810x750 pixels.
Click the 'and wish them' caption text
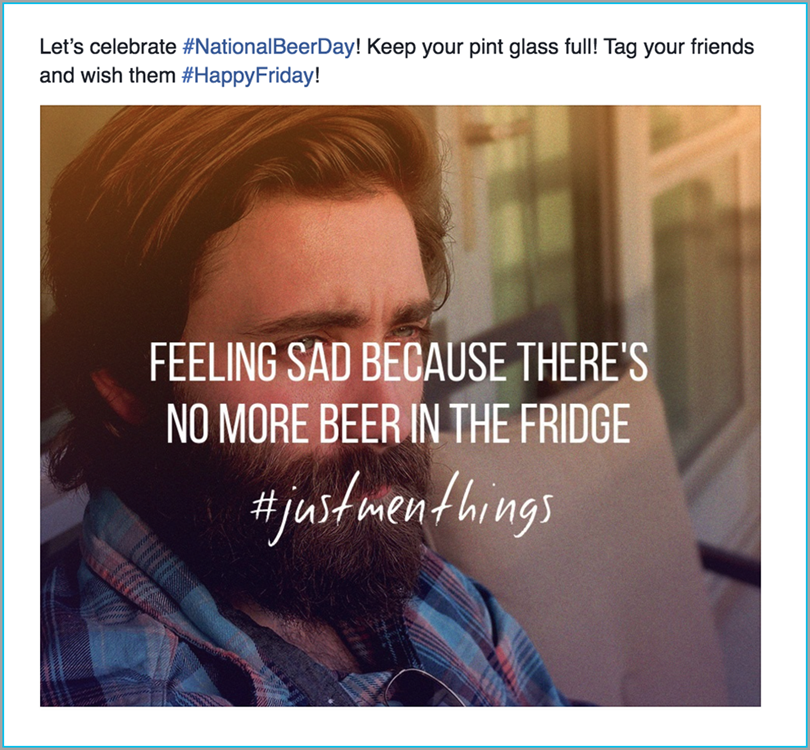click(107, 75)
